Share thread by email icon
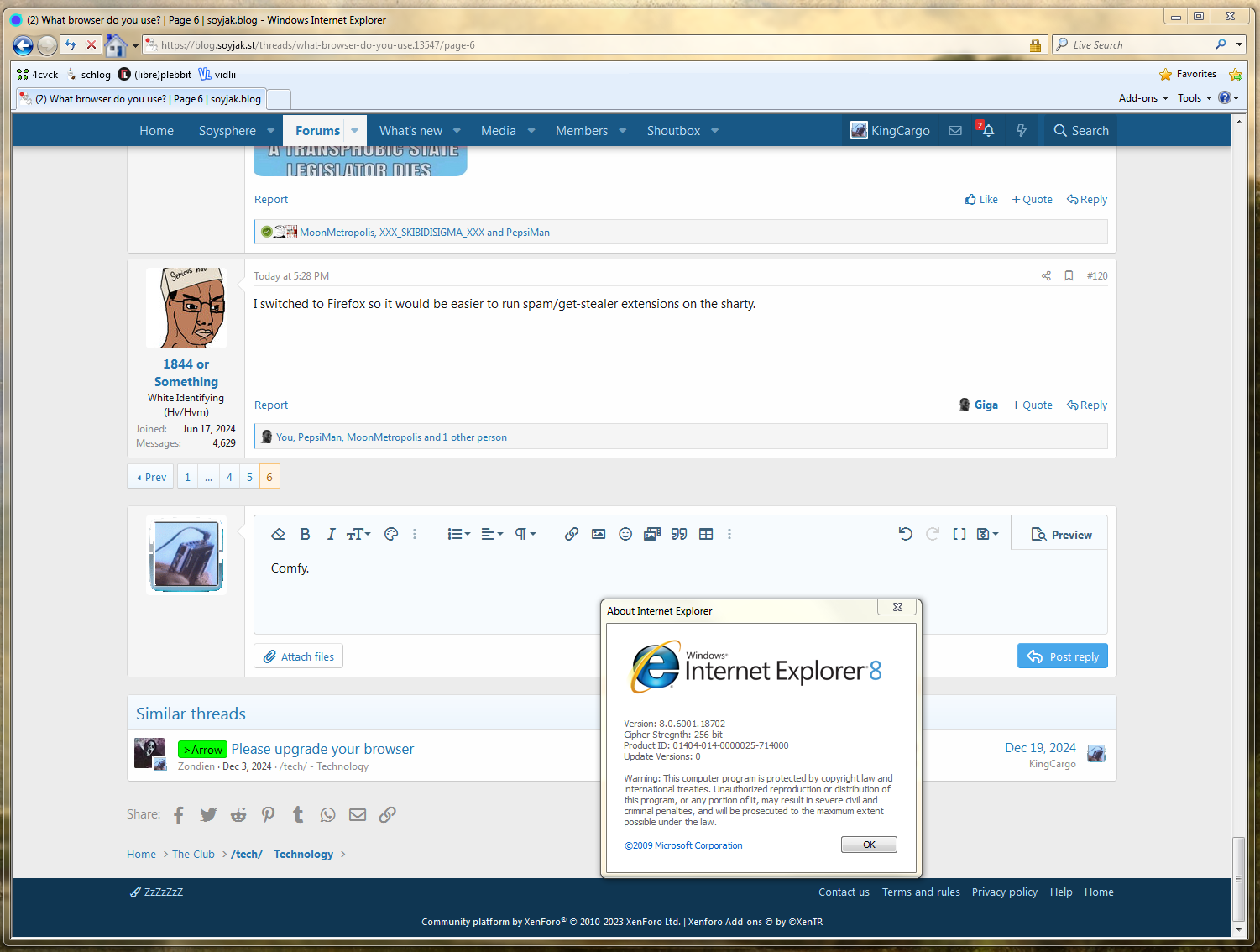Screen dimensions: 1260x952 tap(358, 814)
